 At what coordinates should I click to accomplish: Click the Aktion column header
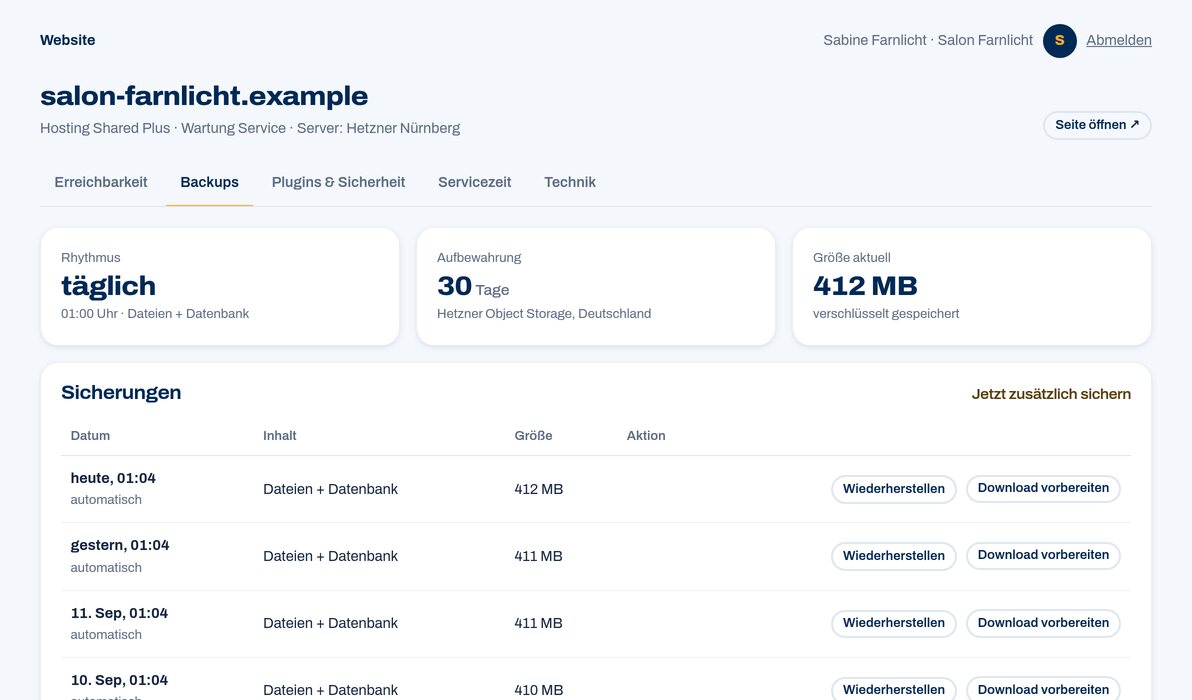645,436
